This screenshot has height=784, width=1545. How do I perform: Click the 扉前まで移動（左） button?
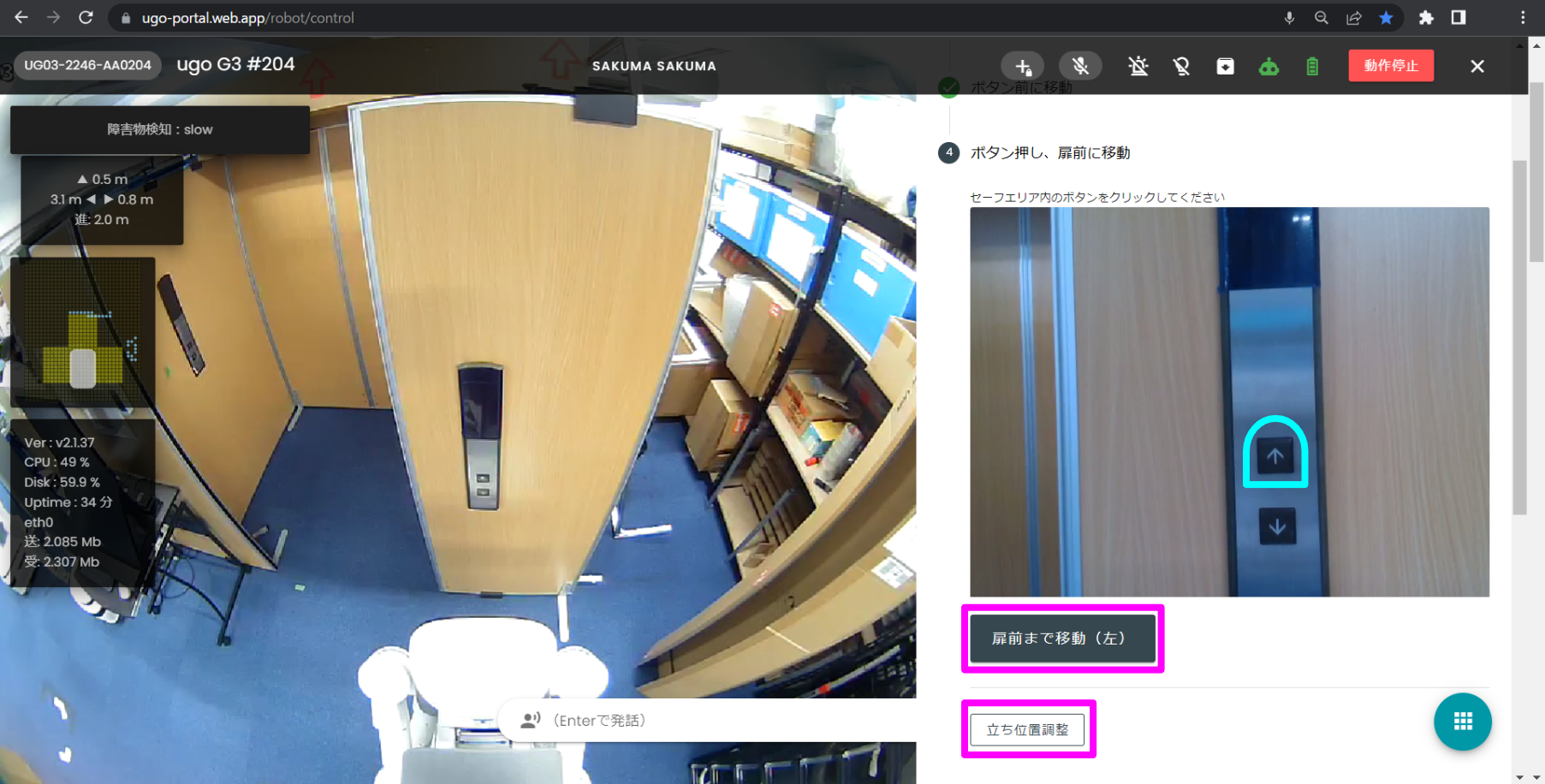(1062, 638)
